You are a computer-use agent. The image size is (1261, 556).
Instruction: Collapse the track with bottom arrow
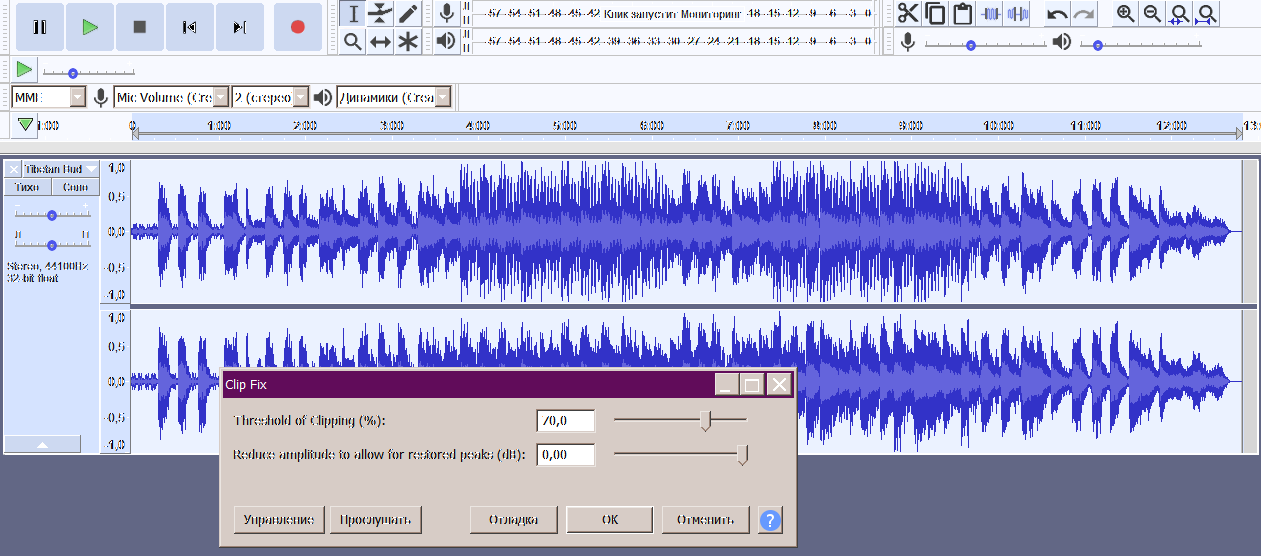pyautogui.click(x=42, y=444)
